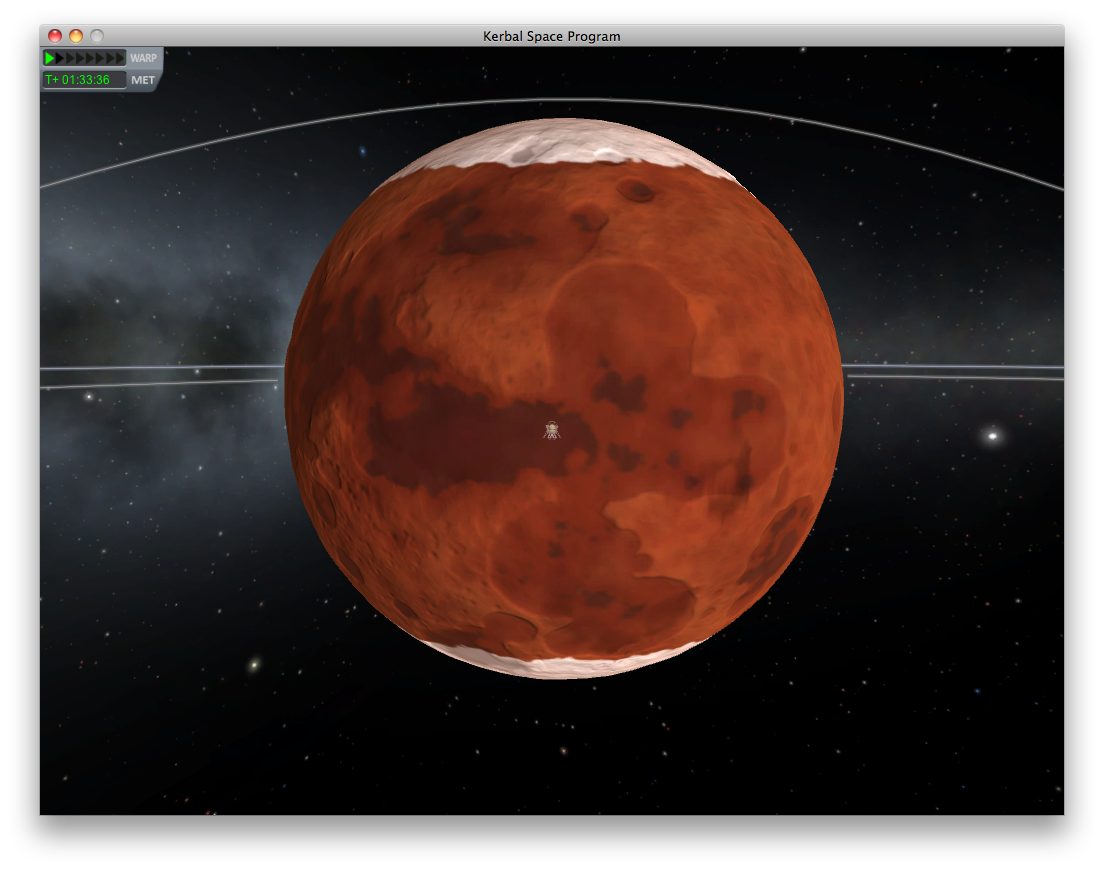1104x870 pixels.
Task: Close the Kerbal Space Program window
Action: 55,36
